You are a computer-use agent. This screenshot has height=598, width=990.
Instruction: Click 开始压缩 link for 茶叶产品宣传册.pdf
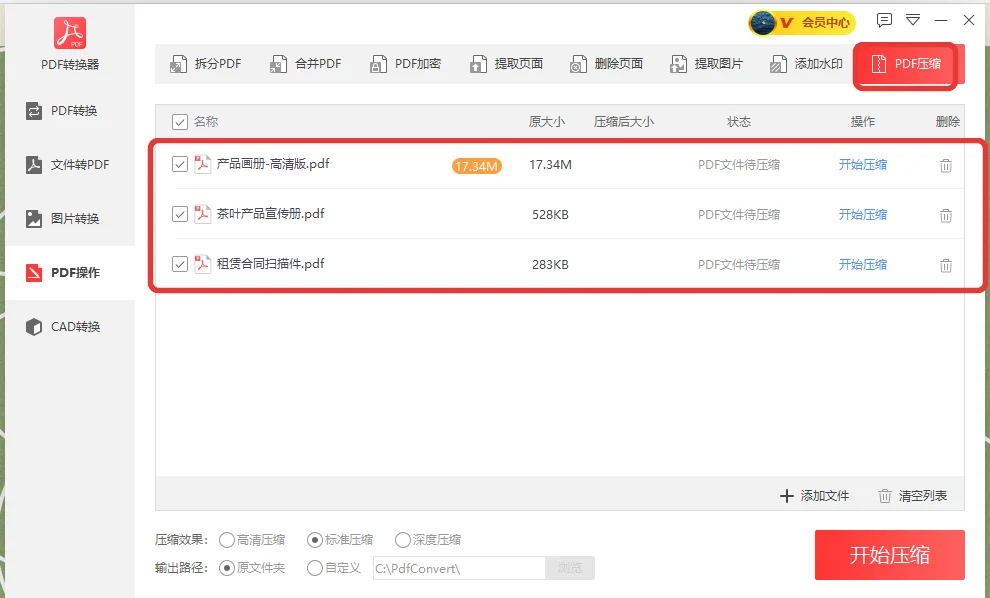click(x=862, y=215)
